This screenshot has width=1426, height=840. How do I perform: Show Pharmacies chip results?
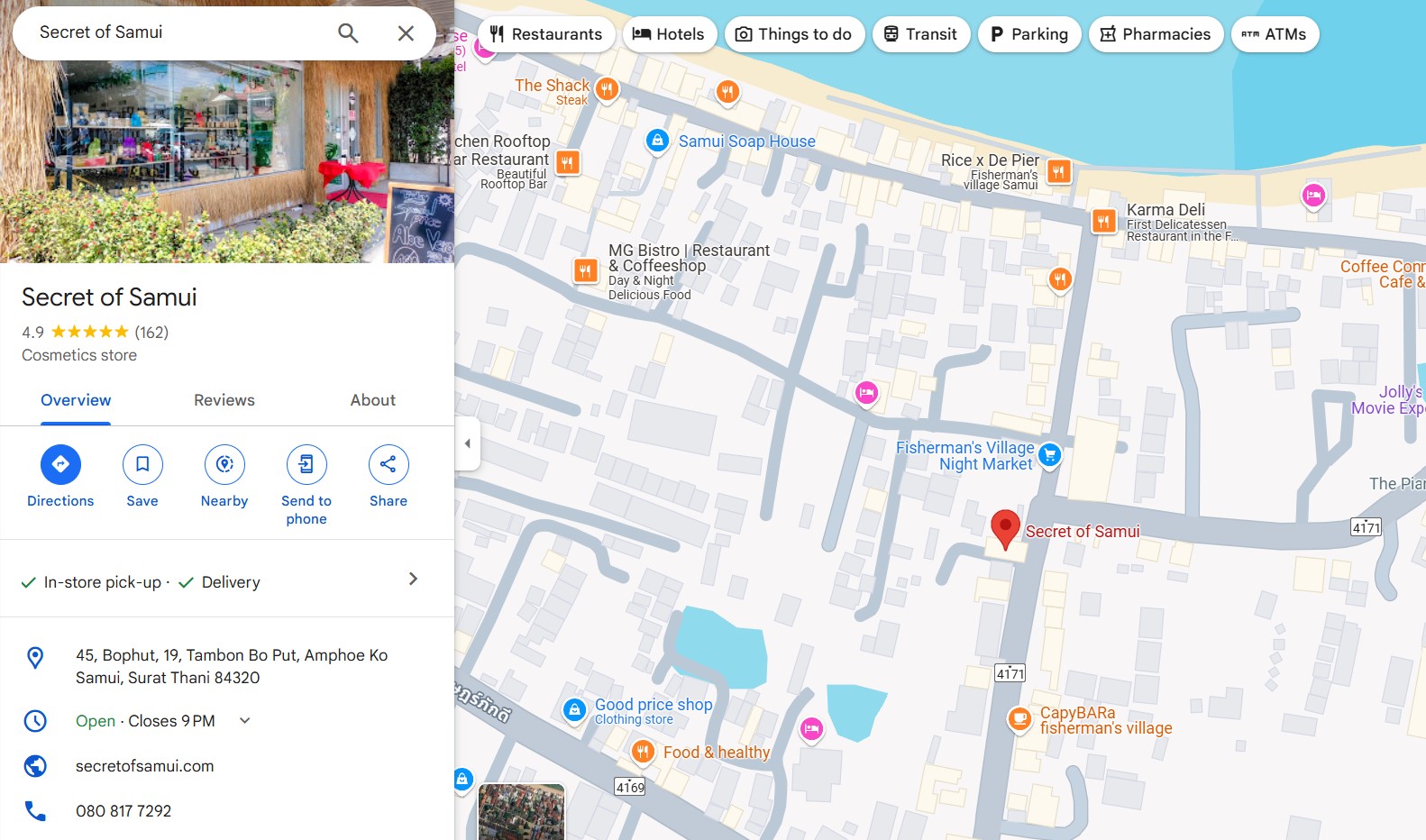1156,34
